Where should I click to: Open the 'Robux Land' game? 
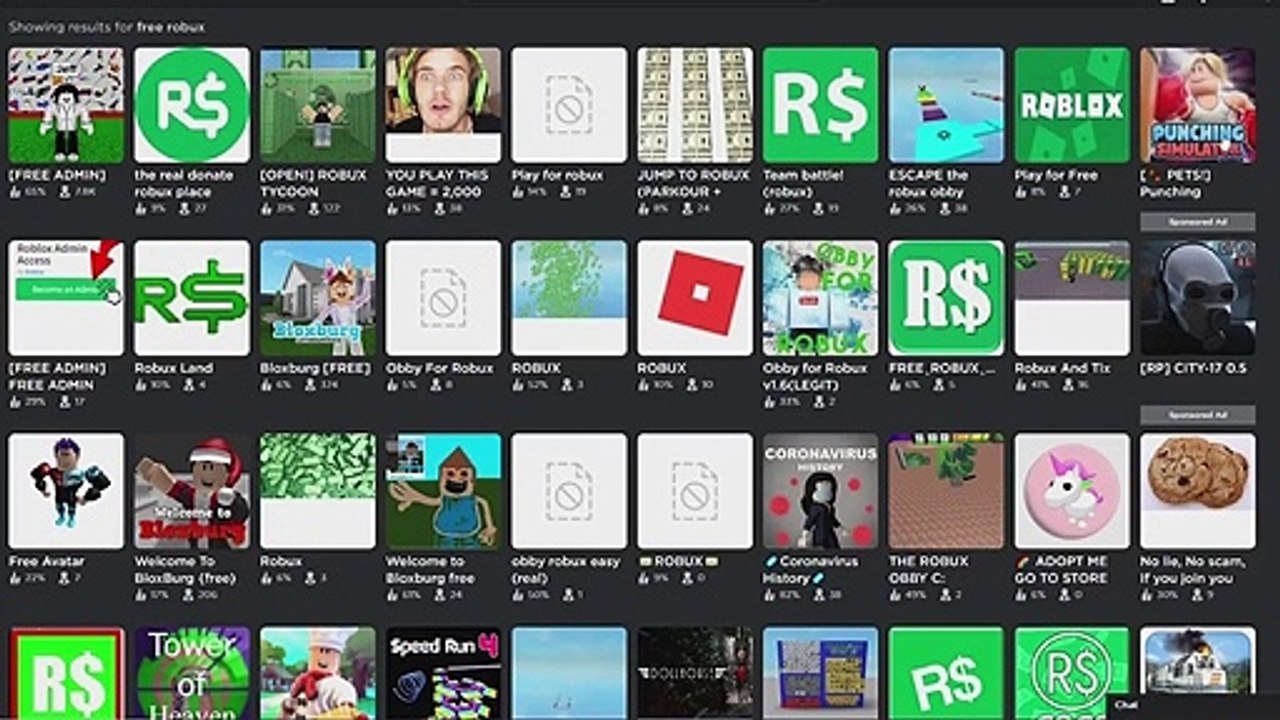click(x=192, y=298)
